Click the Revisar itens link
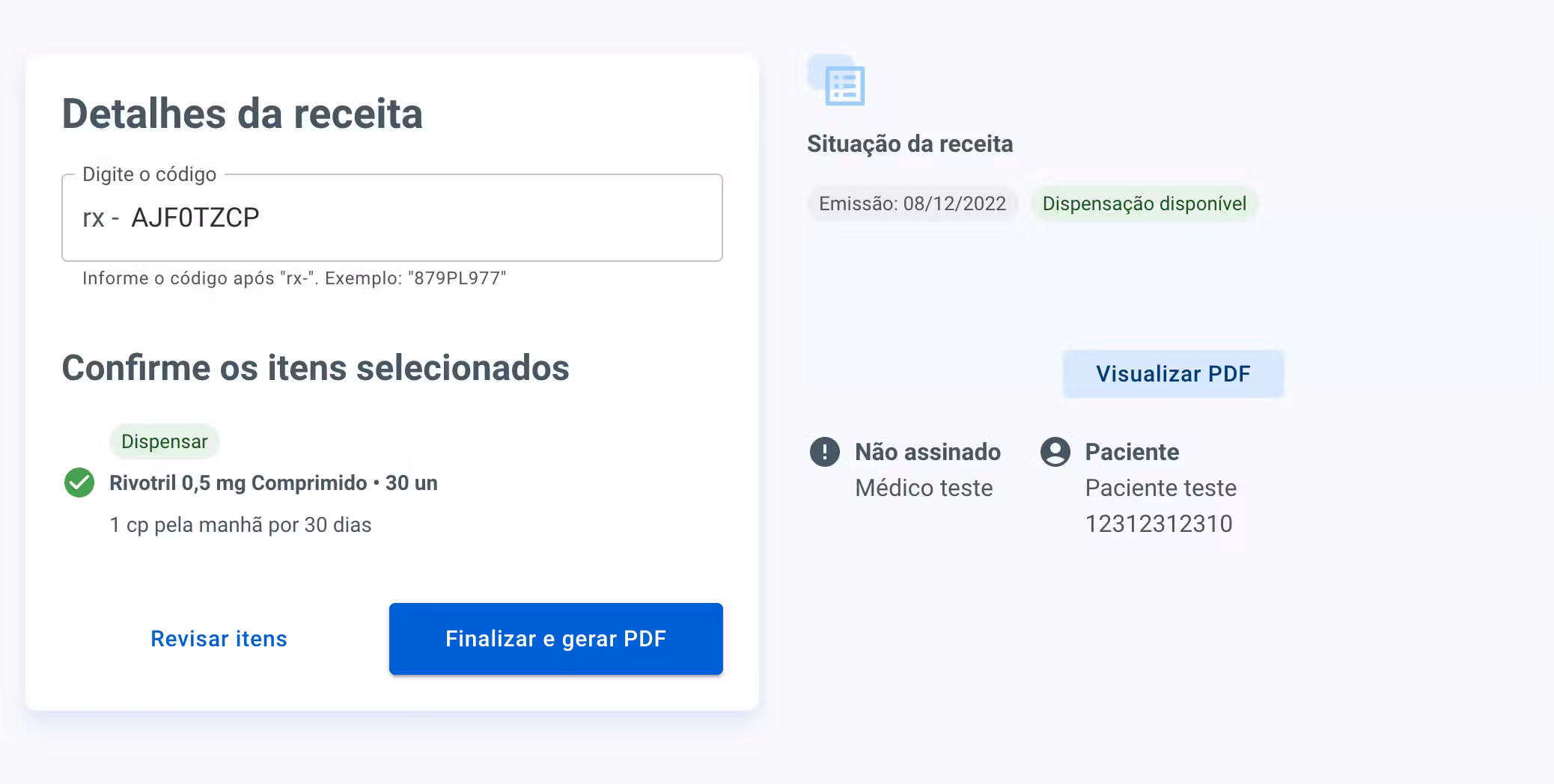 219,638
